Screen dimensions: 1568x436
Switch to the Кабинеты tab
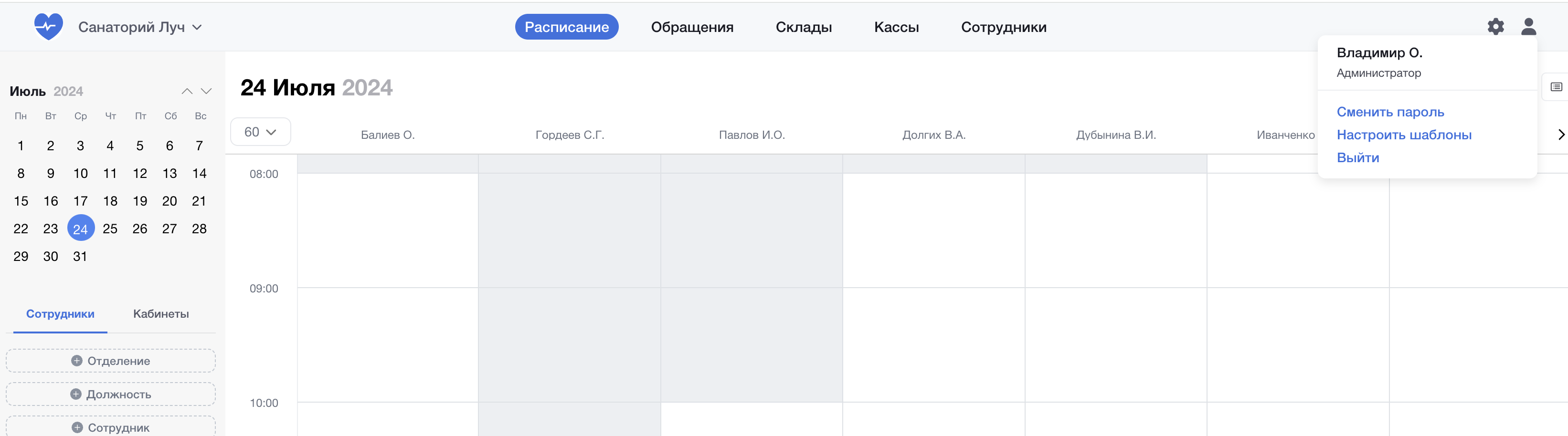tap(161, 314)
